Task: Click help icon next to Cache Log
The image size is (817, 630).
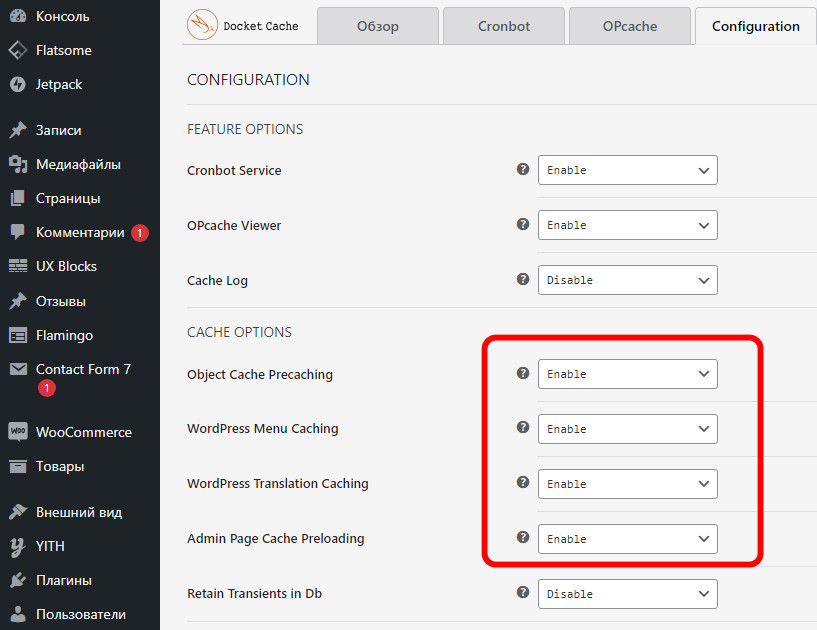Action: [522, 280]
